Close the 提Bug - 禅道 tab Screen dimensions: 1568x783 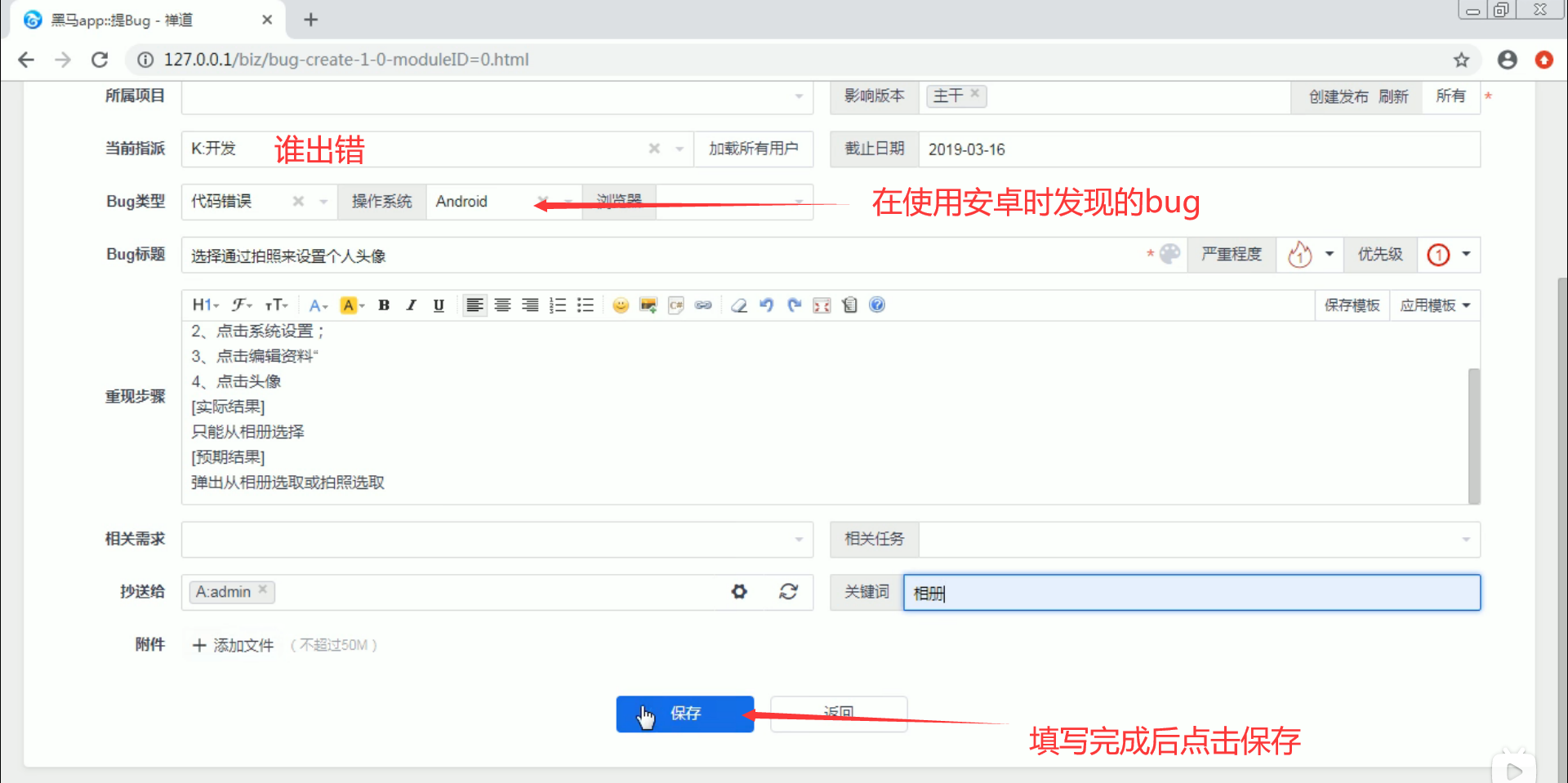(x=267, y=20)
